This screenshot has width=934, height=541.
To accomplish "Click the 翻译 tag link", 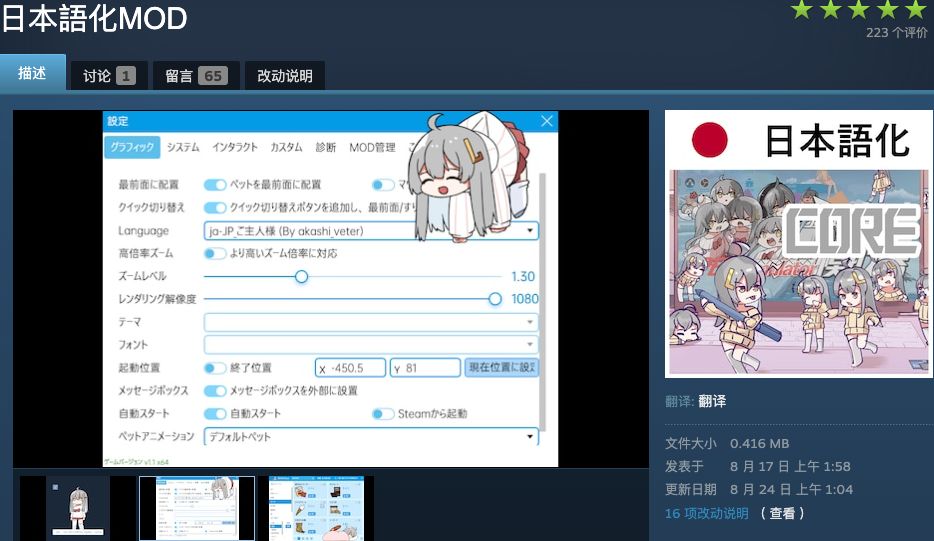I will pyautogui.click(x=712, y=401).
